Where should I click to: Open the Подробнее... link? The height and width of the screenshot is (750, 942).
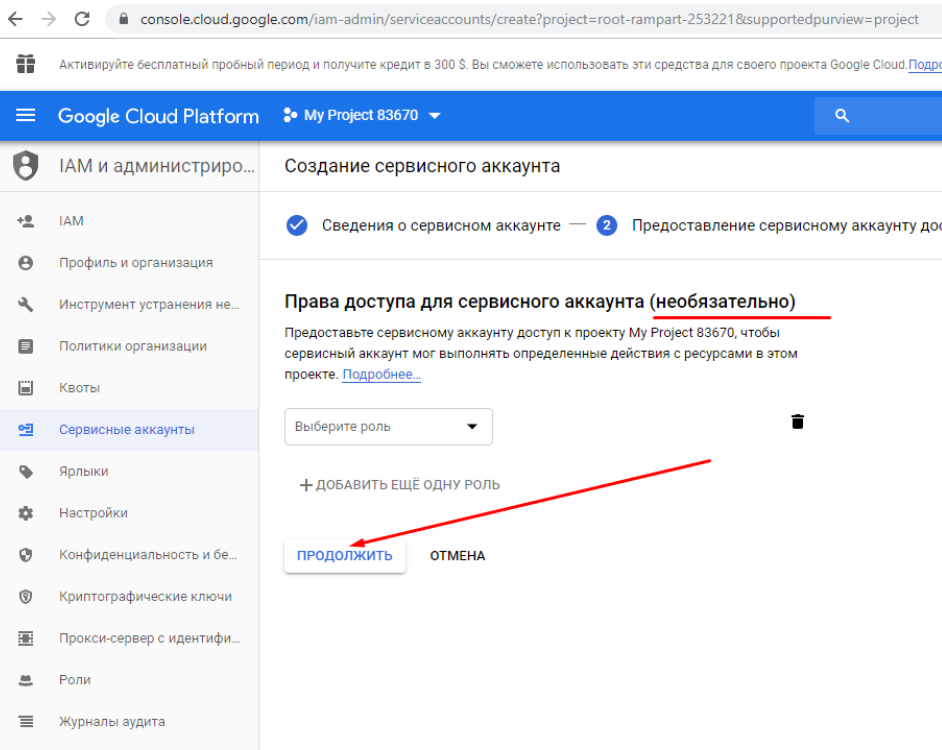(381, 374)
